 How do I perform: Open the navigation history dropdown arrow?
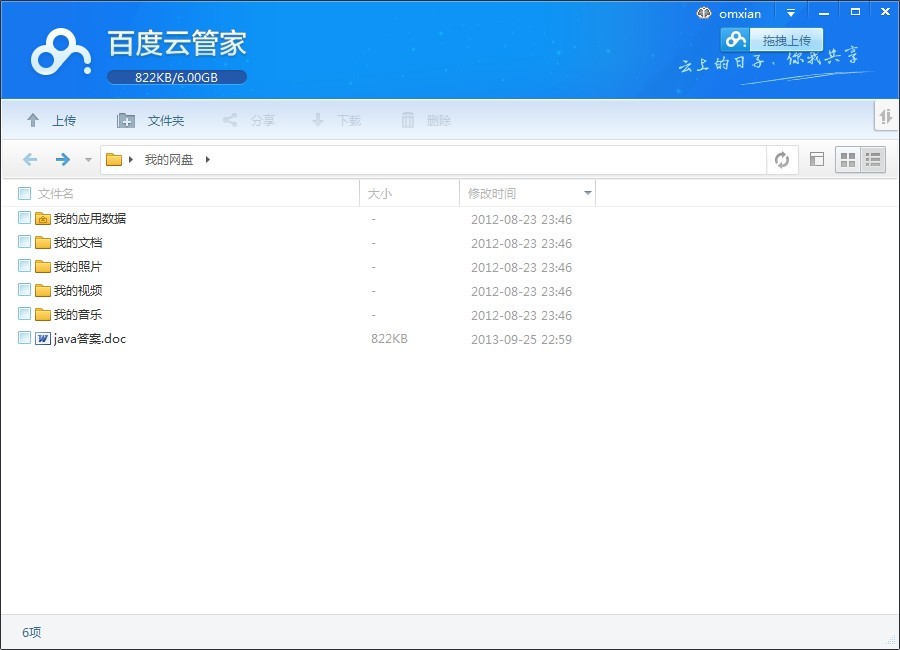[x=88, y=160]
